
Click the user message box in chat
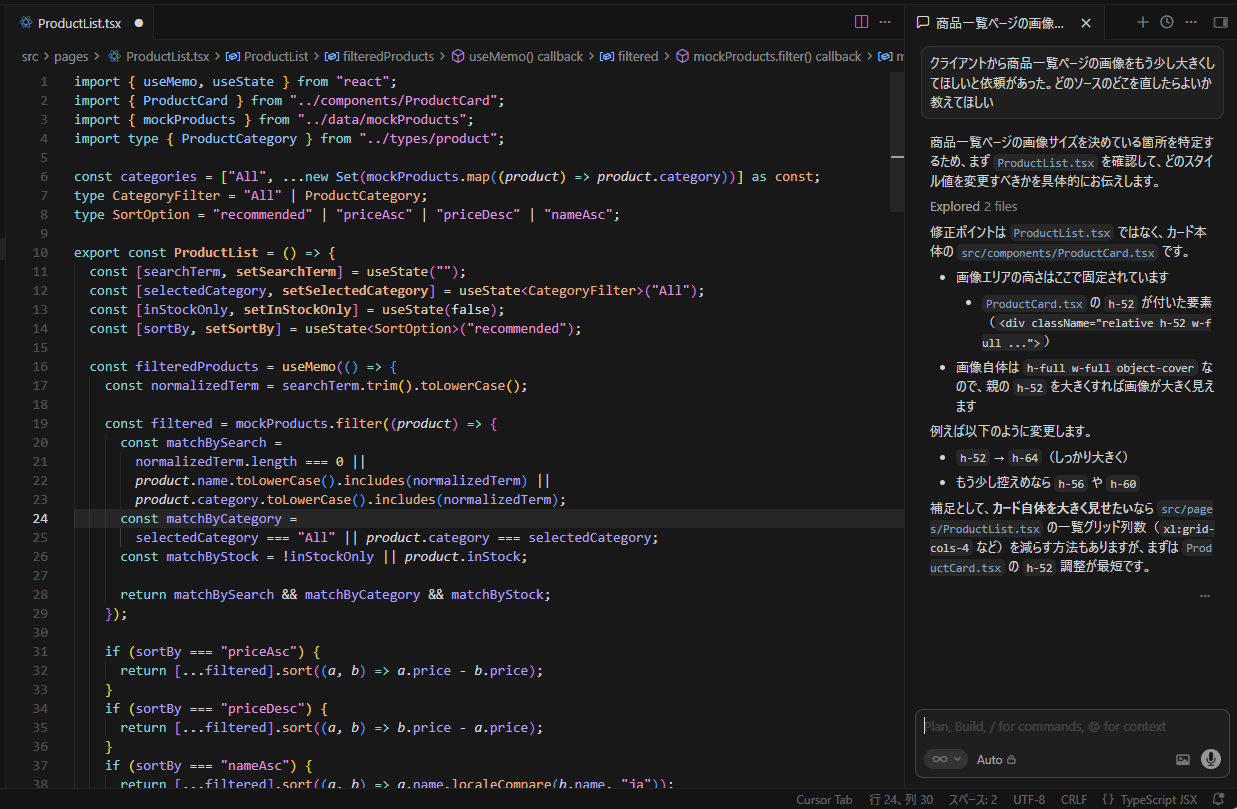tap(1072, 82)
